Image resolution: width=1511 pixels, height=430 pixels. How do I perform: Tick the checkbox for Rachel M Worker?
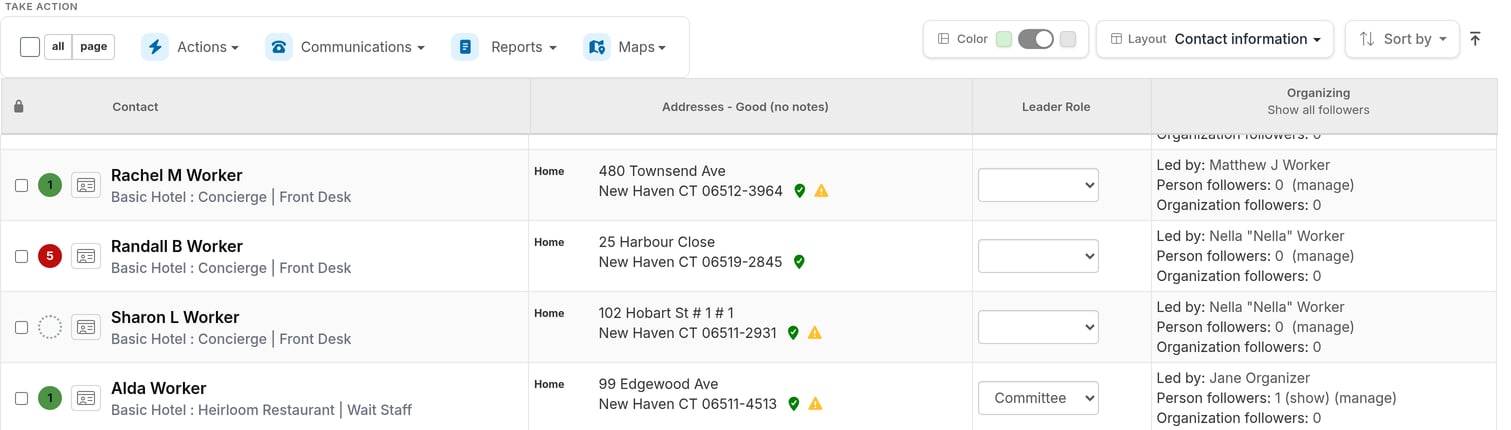21,185
